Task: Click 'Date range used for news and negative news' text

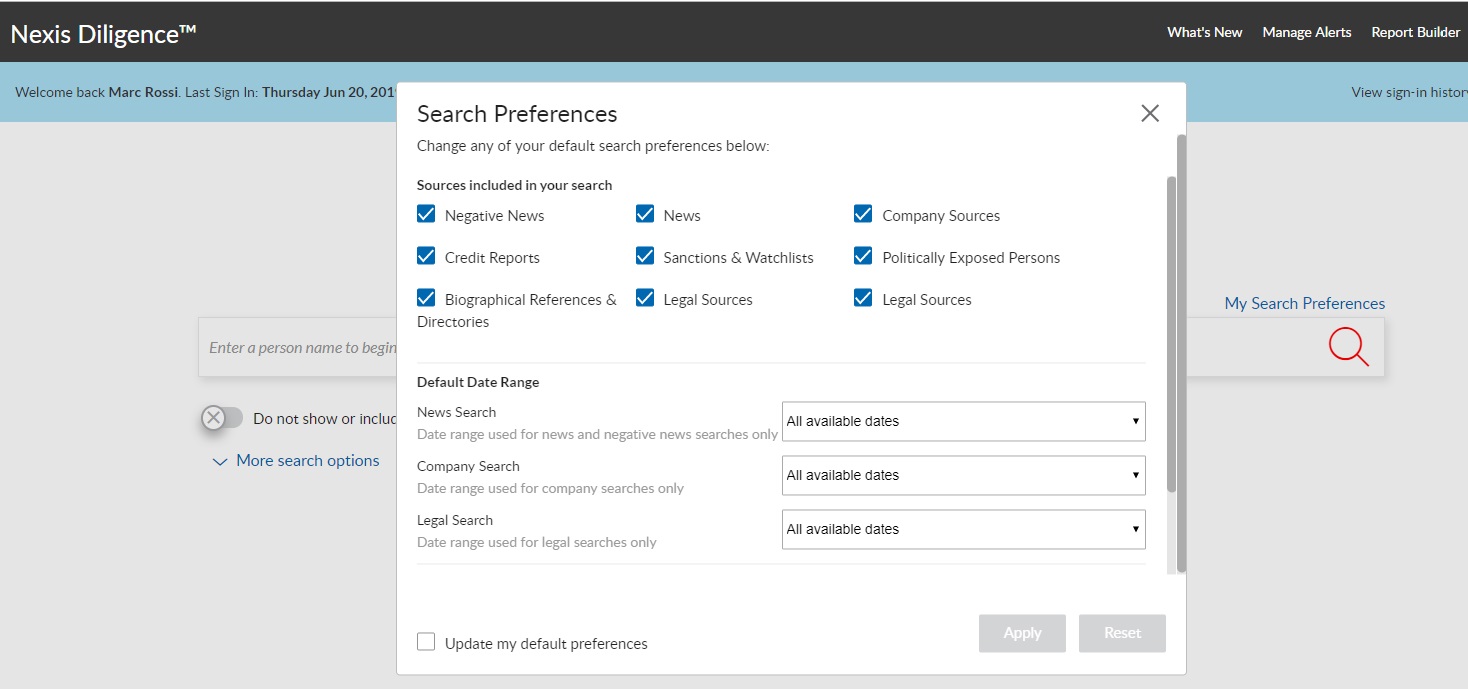Action: point(597,434)
